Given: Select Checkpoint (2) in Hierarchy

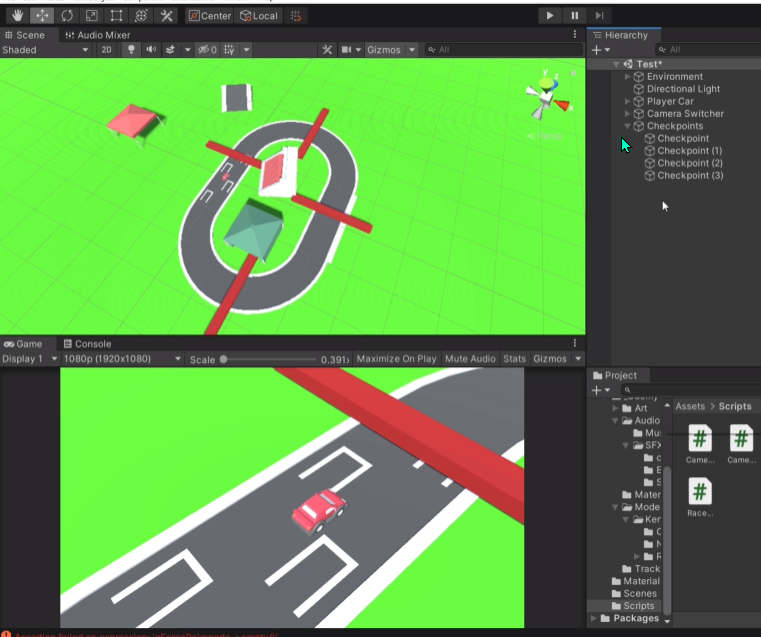Looking at the screenshot, I should point(690,163).
